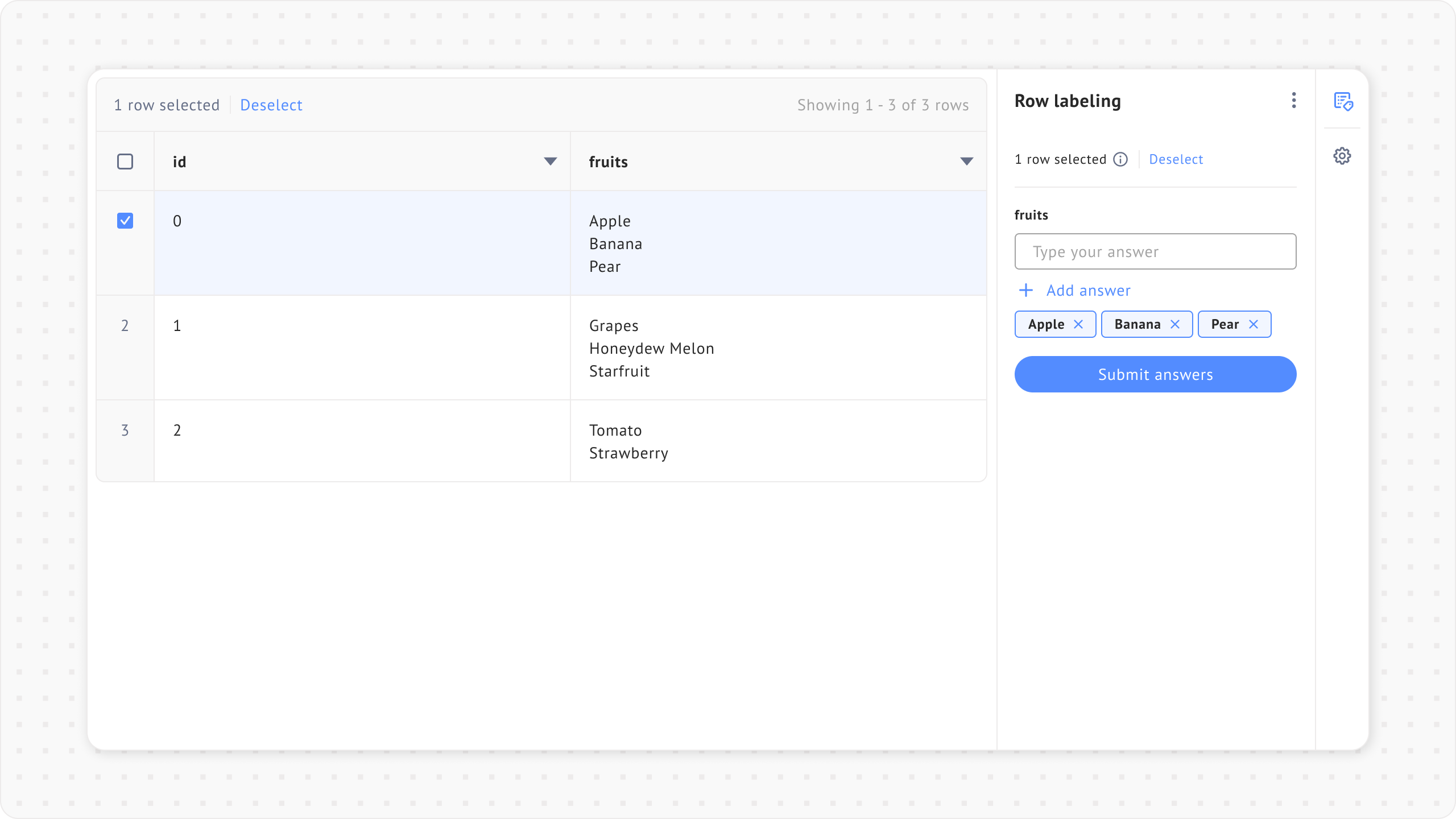Select row number 3 in the table
The height and width of the screenshot is (819, 1456).
point(125,431)
